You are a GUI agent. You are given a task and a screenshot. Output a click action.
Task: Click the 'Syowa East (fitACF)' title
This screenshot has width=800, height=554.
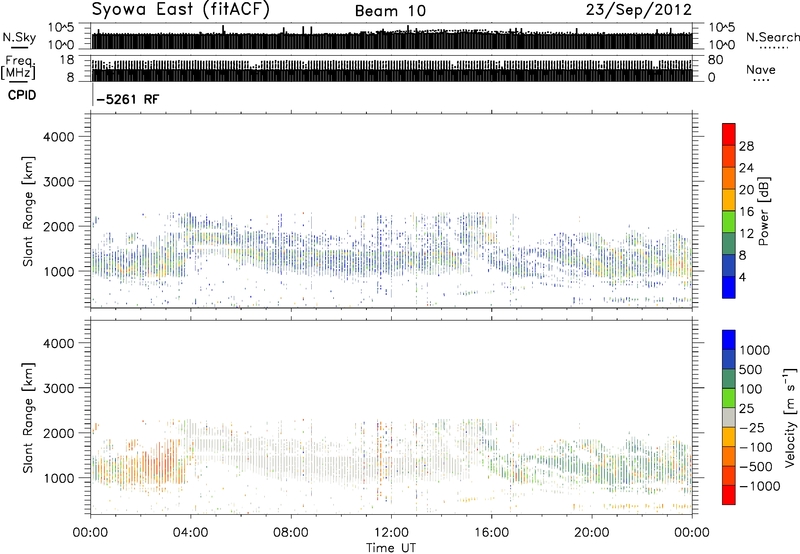[x=180, y=9]
